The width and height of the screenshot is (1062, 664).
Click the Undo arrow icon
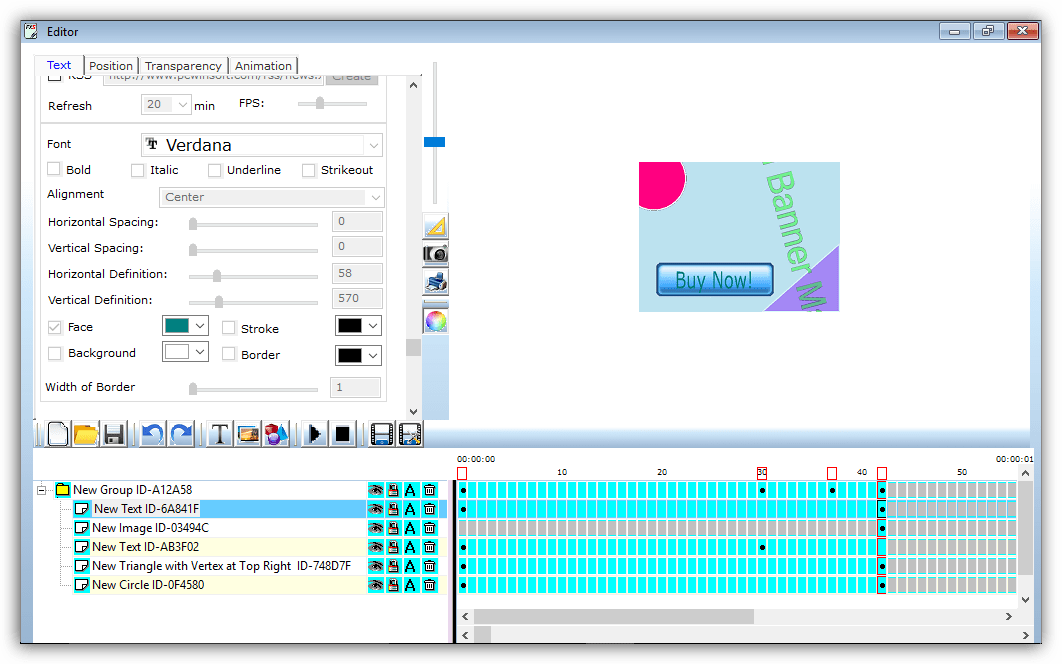151,433
